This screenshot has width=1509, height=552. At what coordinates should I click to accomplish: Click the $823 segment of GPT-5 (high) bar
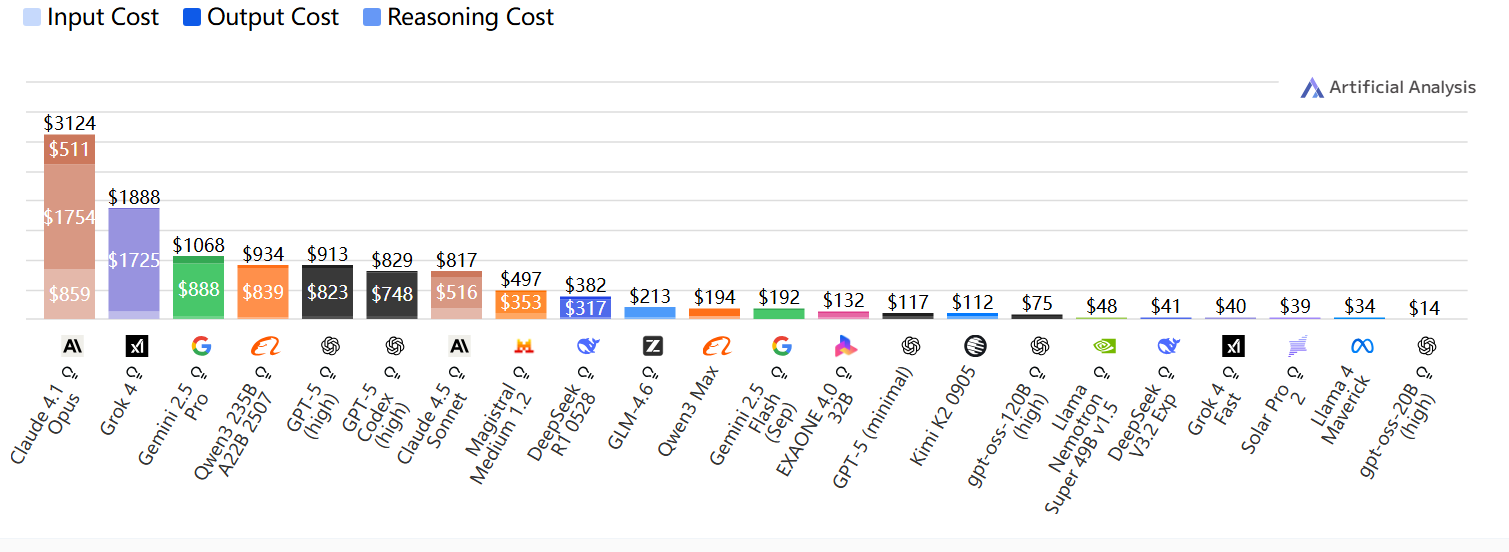(327, 292)
